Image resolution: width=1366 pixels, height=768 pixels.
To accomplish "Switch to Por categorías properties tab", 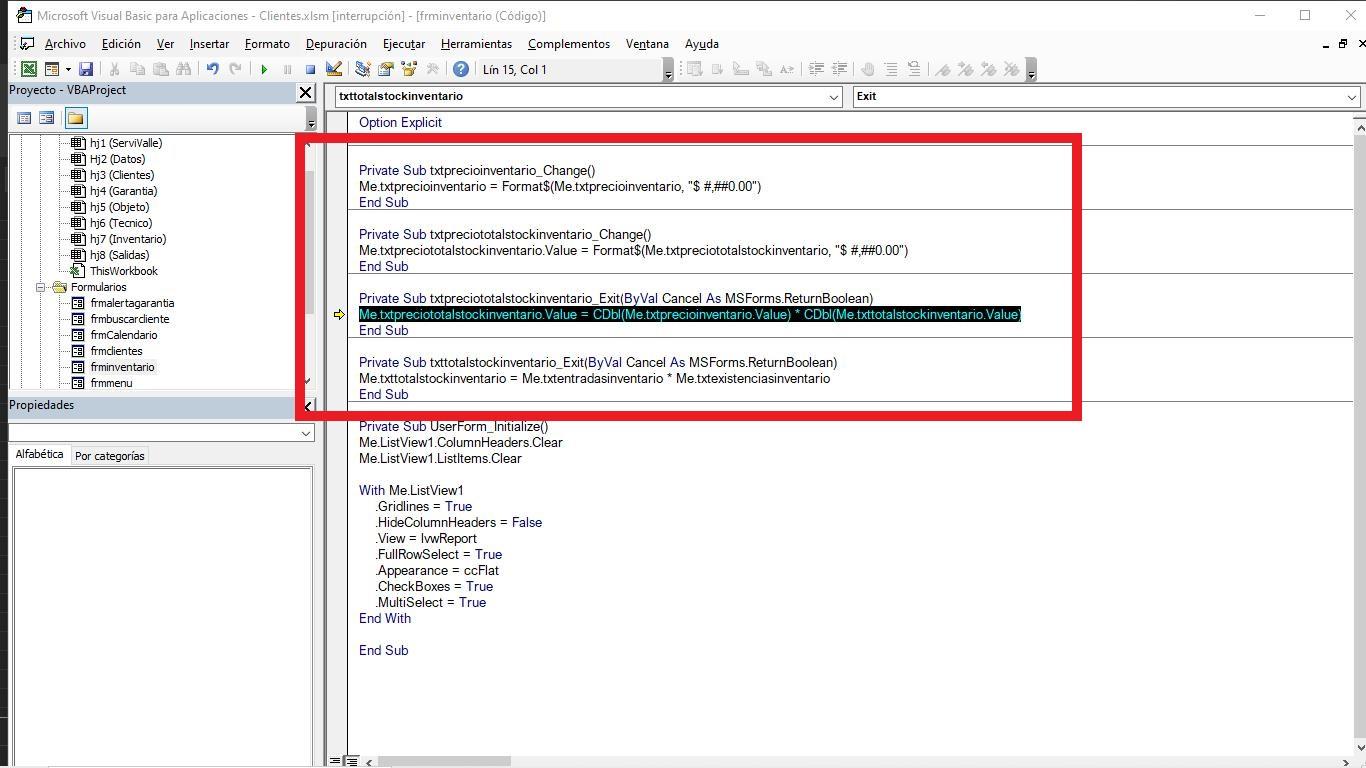I will coord(110,456).
